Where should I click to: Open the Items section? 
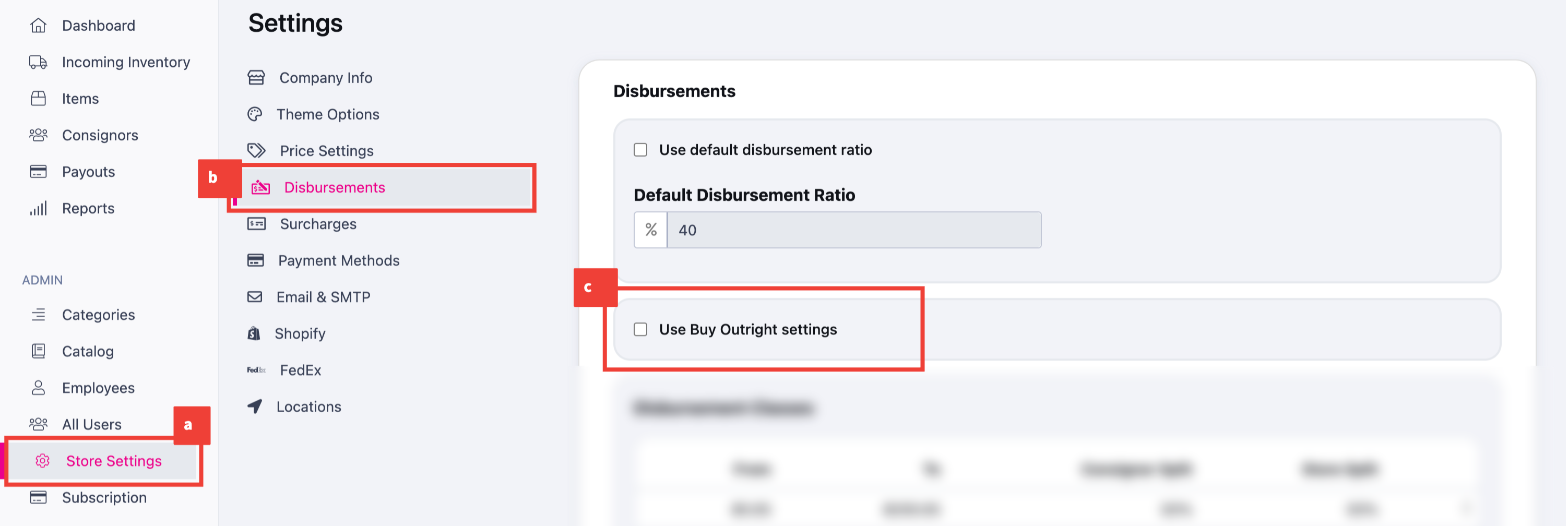80,99
